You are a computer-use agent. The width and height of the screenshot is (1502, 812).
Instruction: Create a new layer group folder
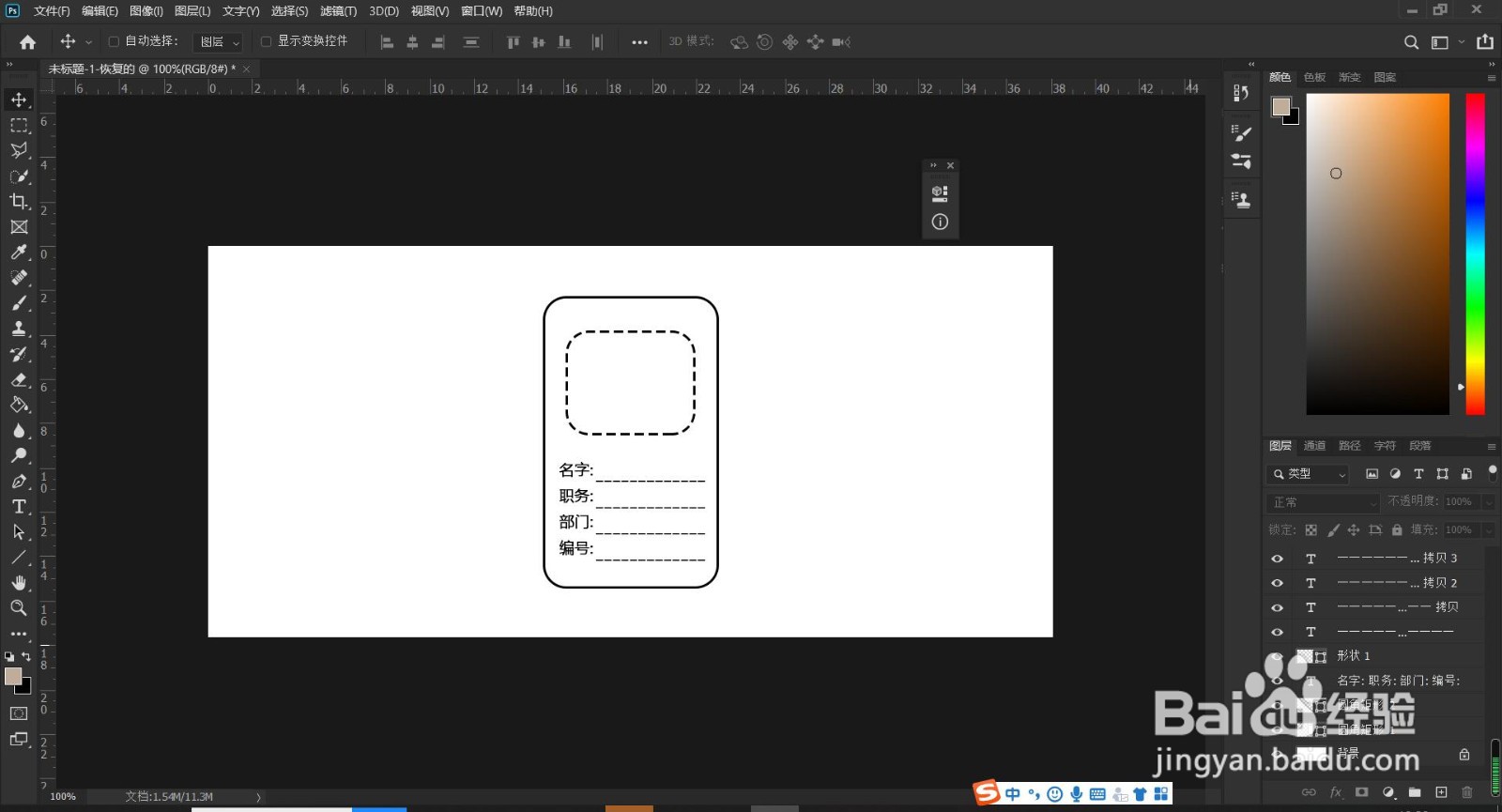point(1415,792)
